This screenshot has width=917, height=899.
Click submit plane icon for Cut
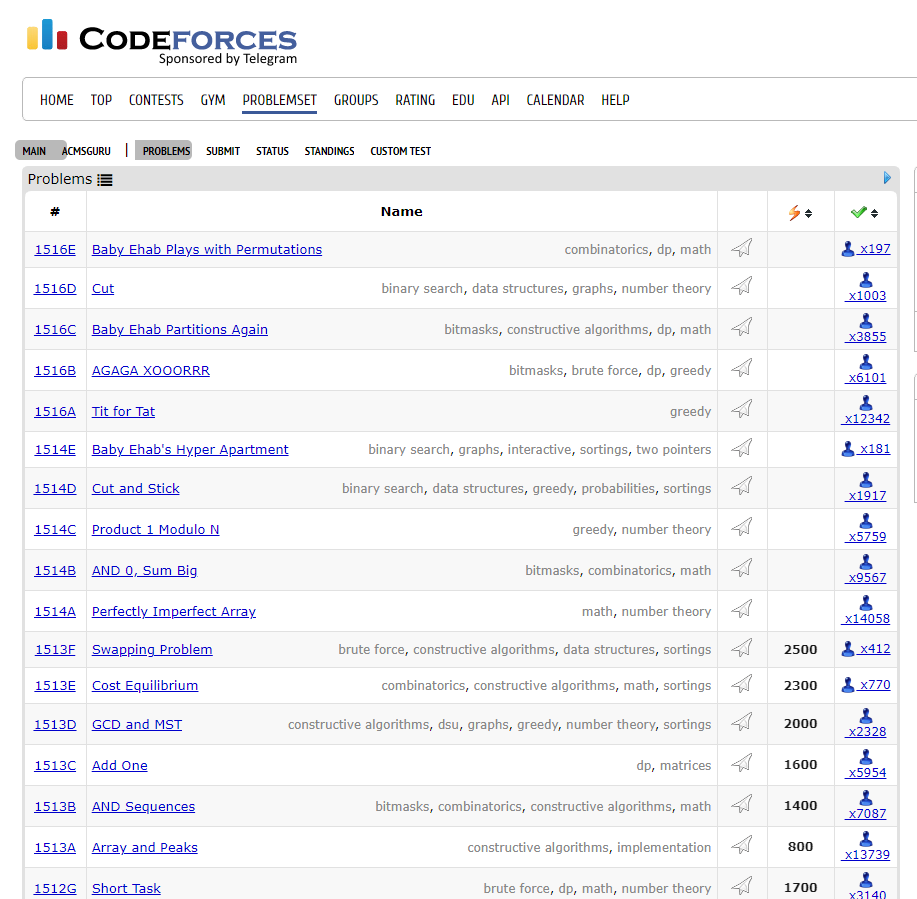[x=742, y=286]
